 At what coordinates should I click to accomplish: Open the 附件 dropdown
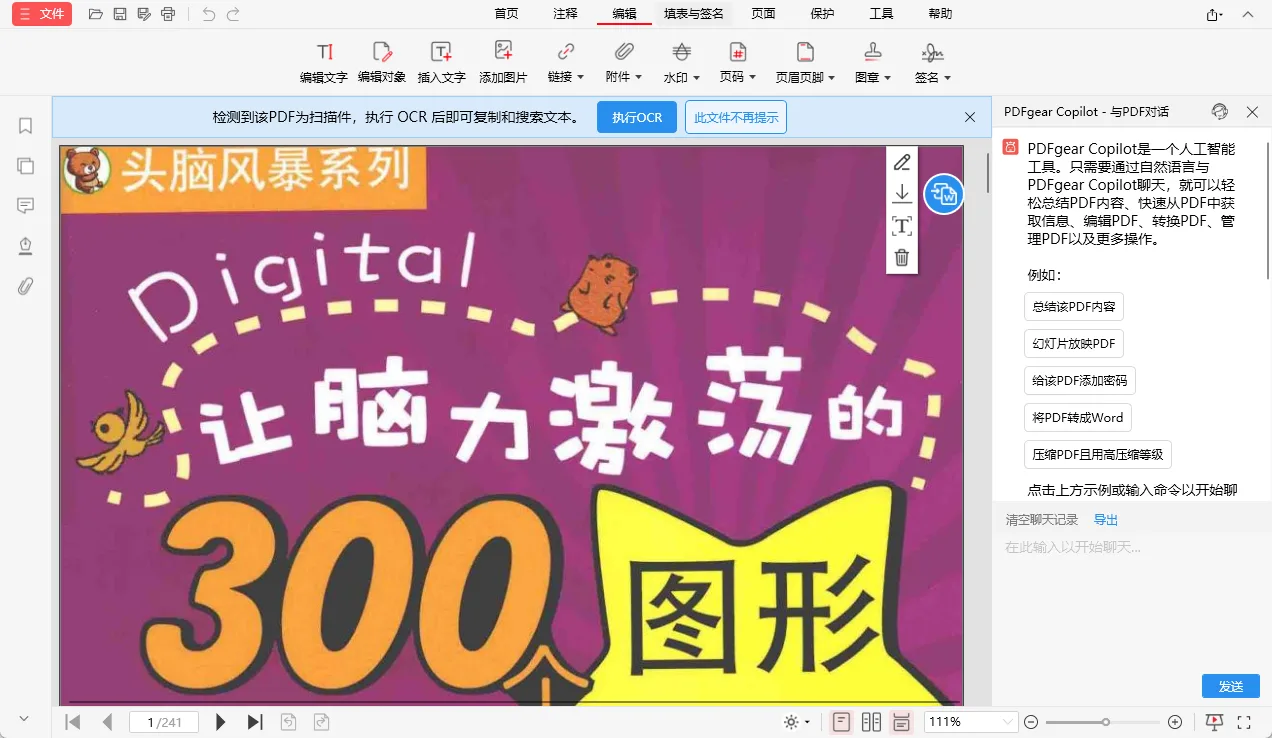(x=624, y=62)
